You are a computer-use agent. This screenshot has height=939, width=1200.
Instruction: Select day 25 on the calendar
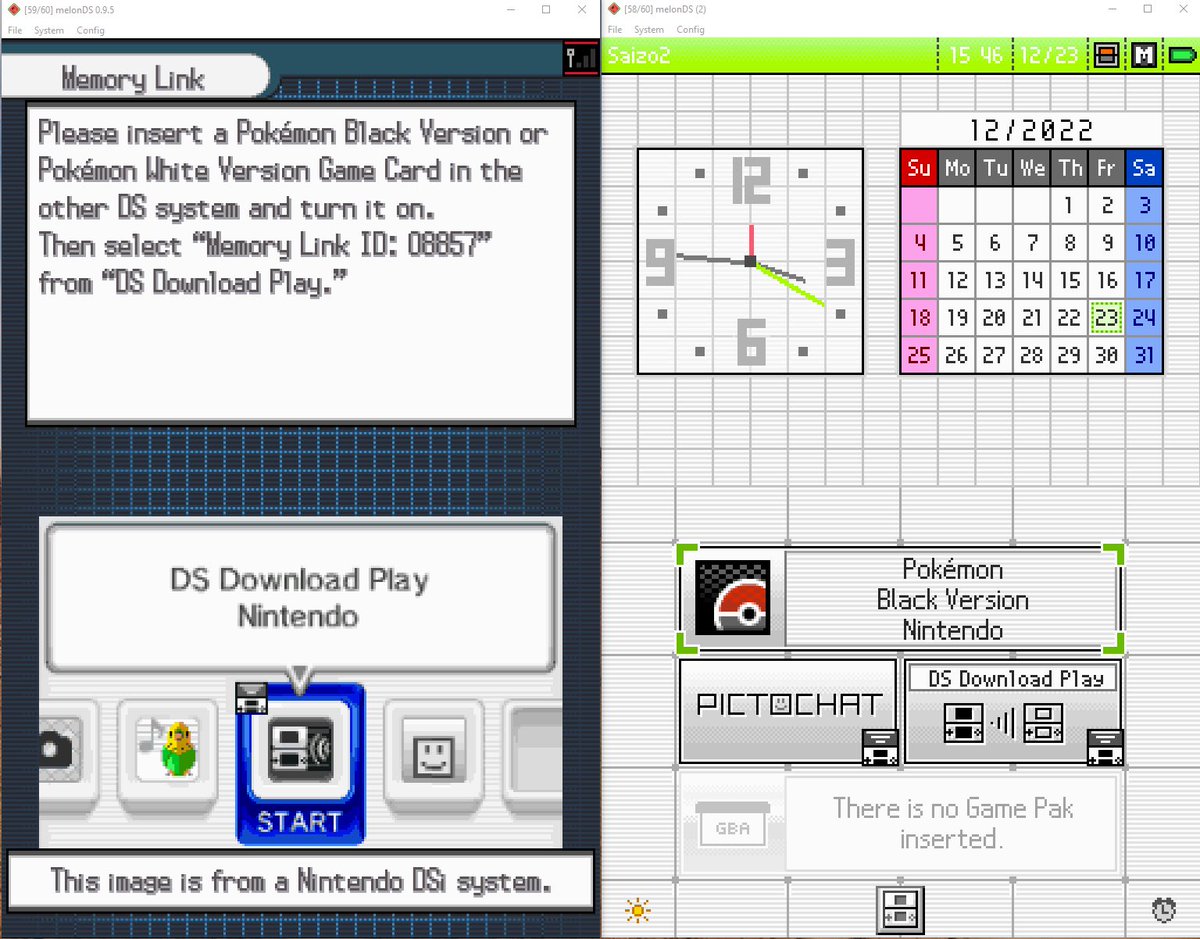[x=919, y=355]
